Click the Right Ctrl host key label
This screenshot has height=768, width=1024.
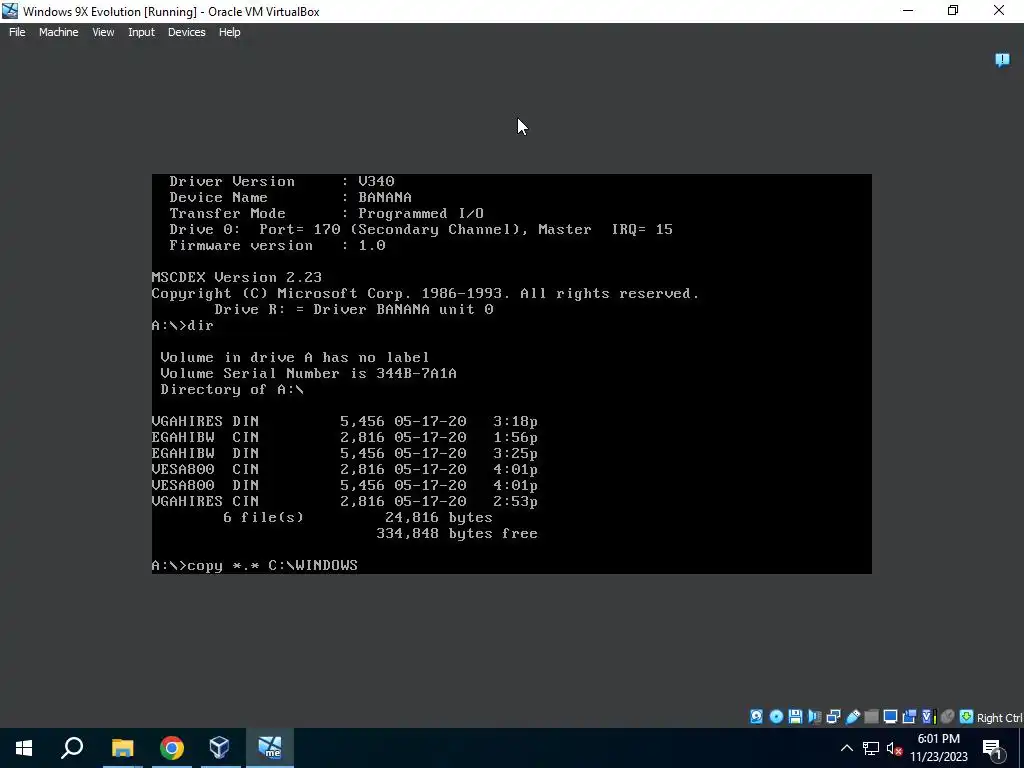[x=999, y=718]
